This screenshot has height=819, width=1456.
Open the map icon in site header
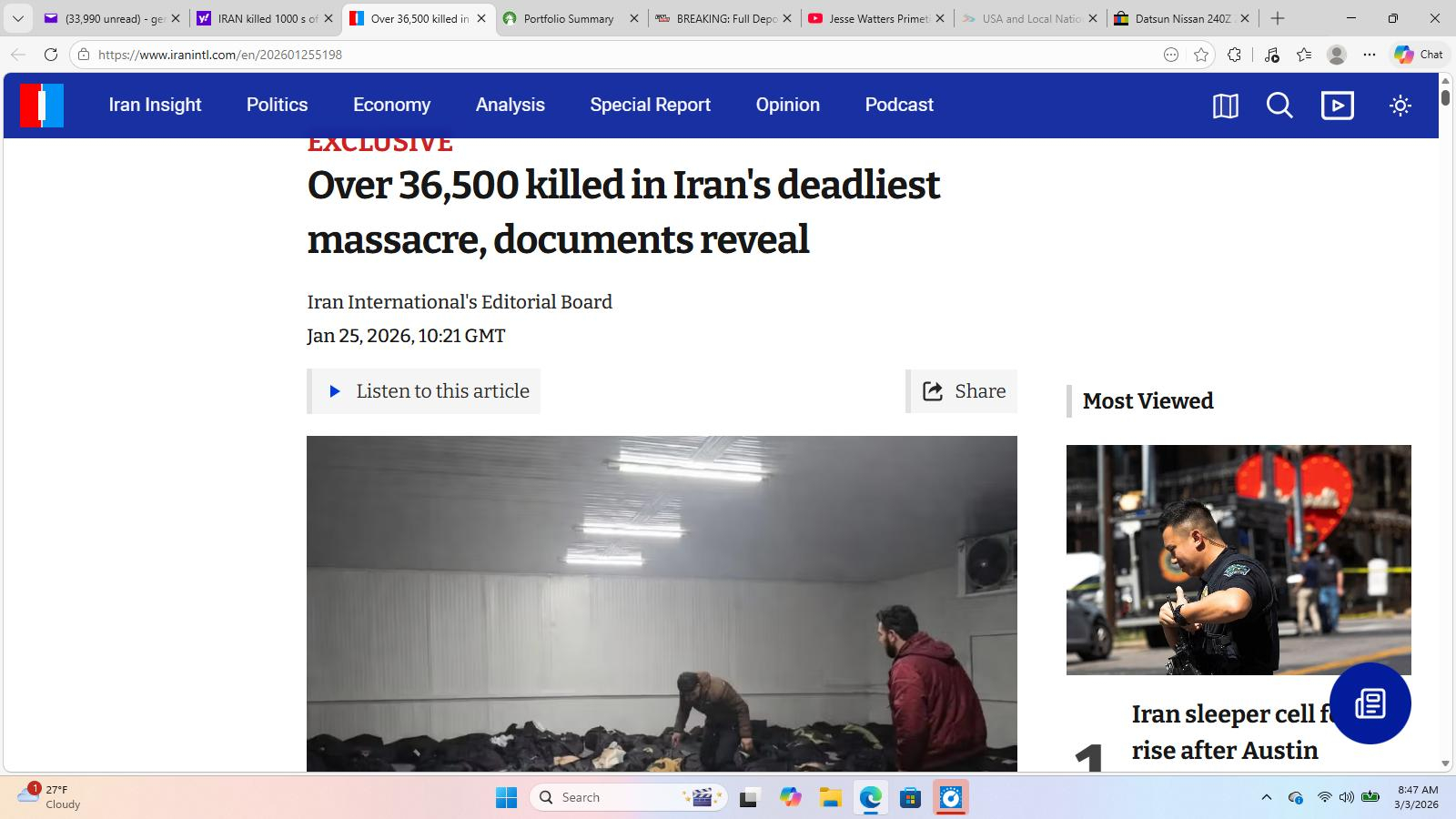(x=1225, y=106)
